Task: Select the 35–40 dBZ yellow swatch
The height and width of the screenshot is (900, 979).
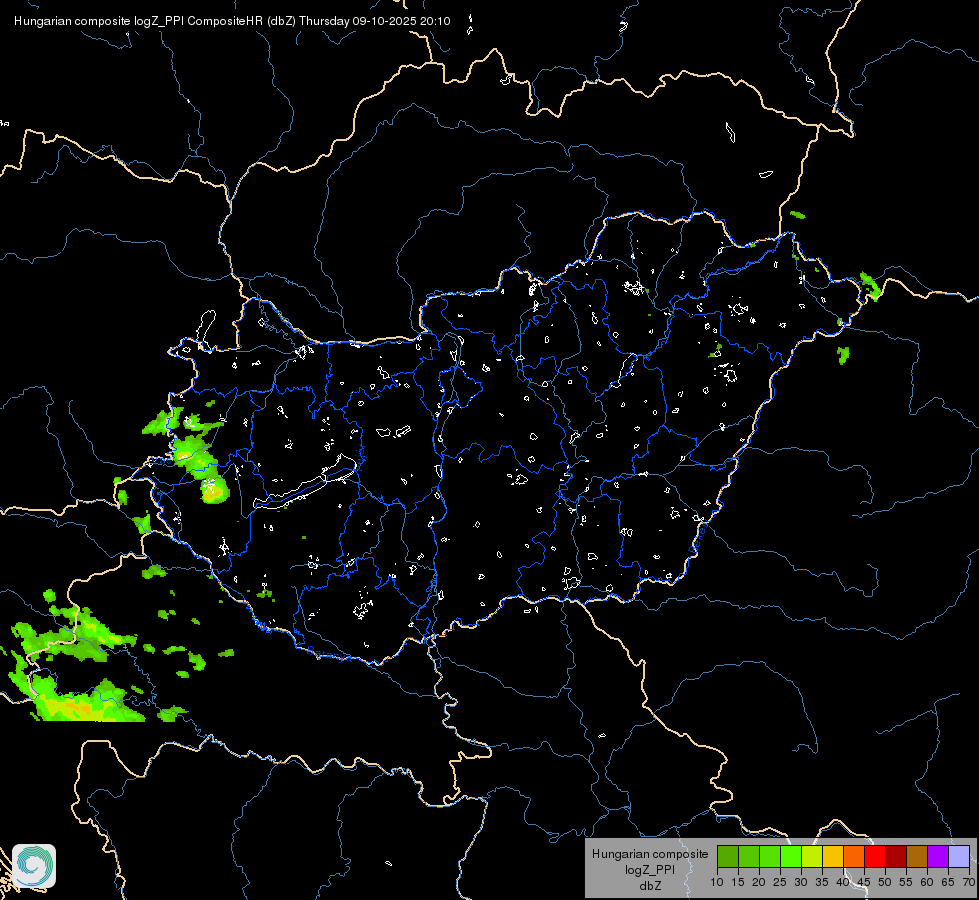Action: click(833, 856)
